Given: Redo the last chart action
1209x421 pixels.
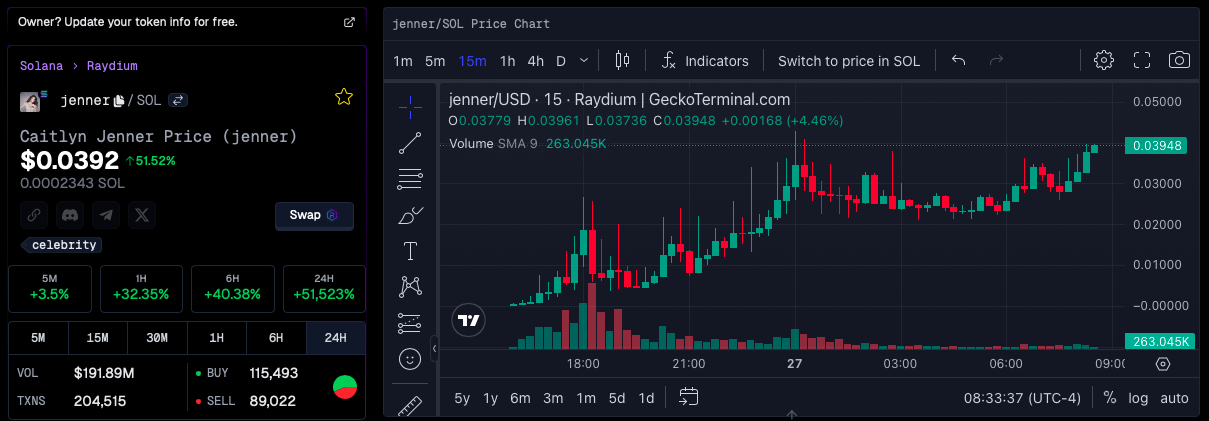Looking at the screenshot, I should [996, 60].
